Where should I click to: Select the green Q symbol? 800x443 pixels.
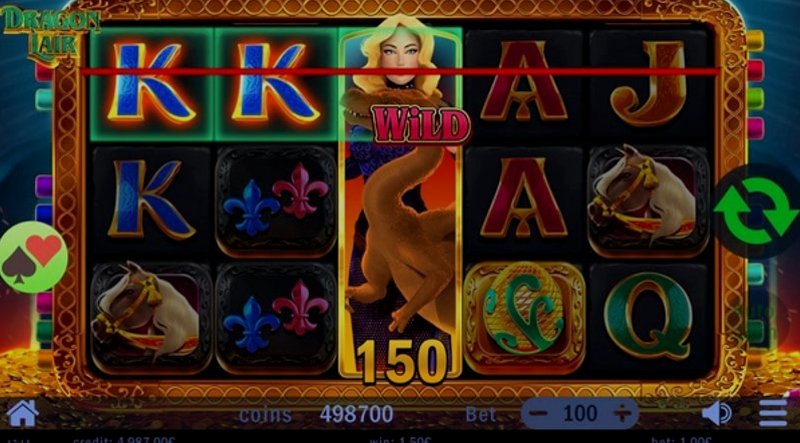pyautogui.click(x=648, y=315)
